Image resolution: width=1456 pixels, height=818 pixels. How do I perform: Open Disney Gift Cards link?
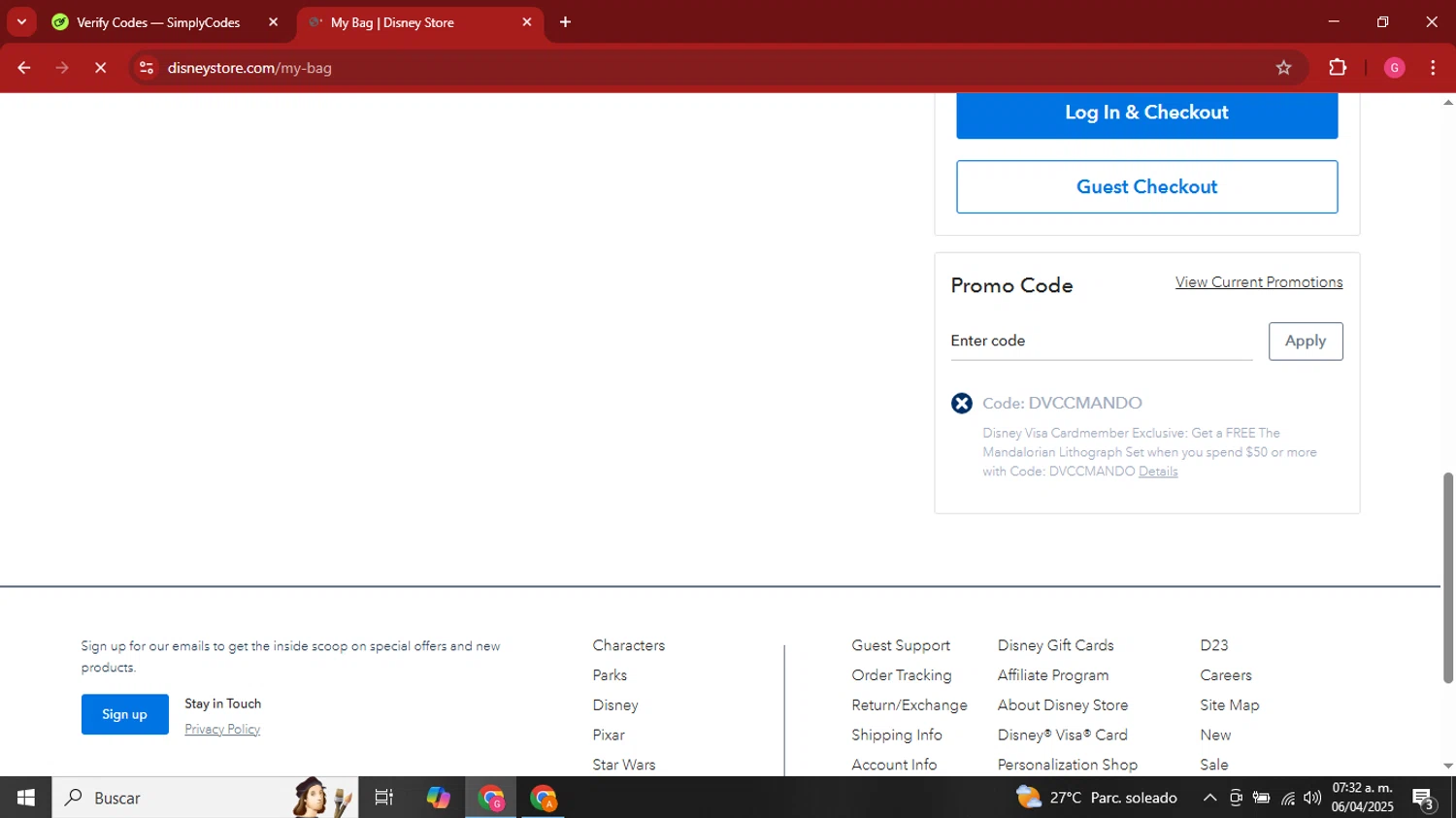point(1055,645)
